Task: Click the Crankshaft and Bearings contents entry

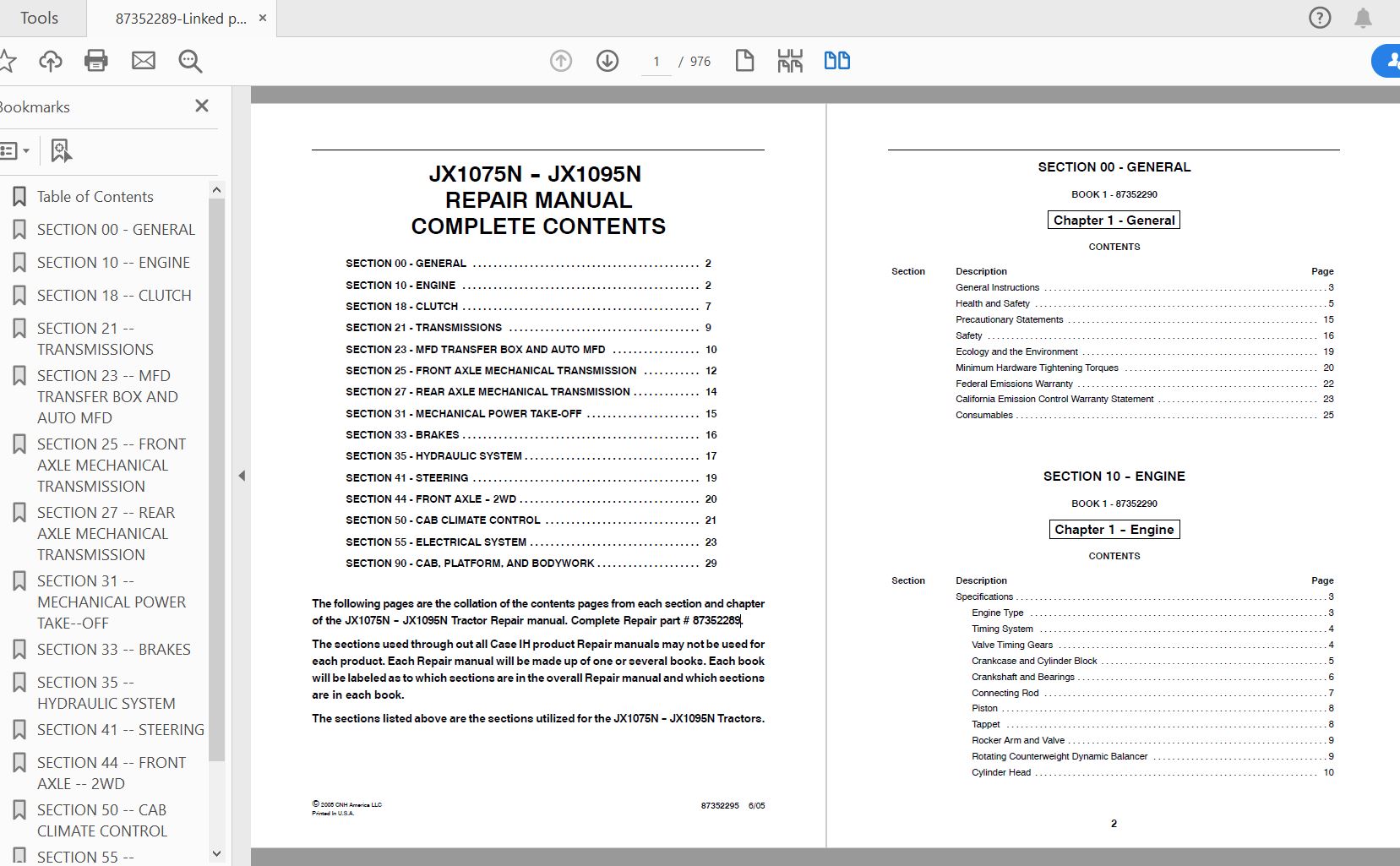Action: click(x=1153, y=677)
